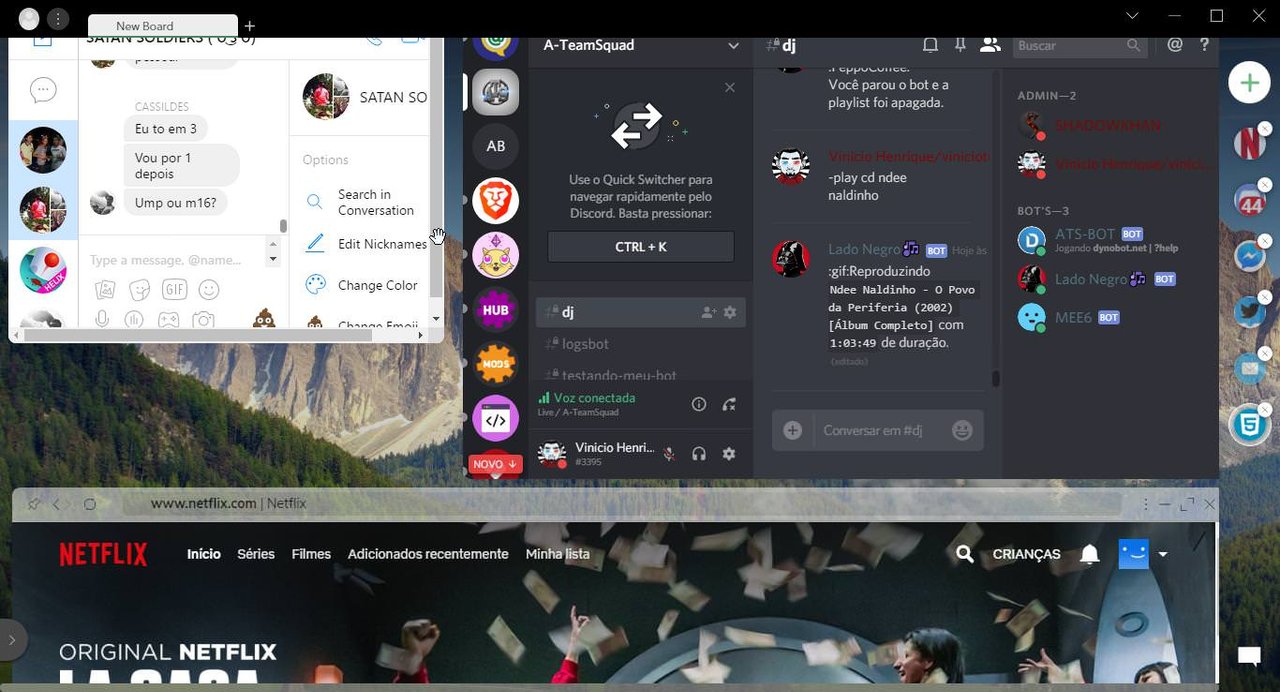The width and height of the screenshot is (1280, 692).
Task: Click the "Ump ou m16?" message bubble
Action: pos(176,203)
